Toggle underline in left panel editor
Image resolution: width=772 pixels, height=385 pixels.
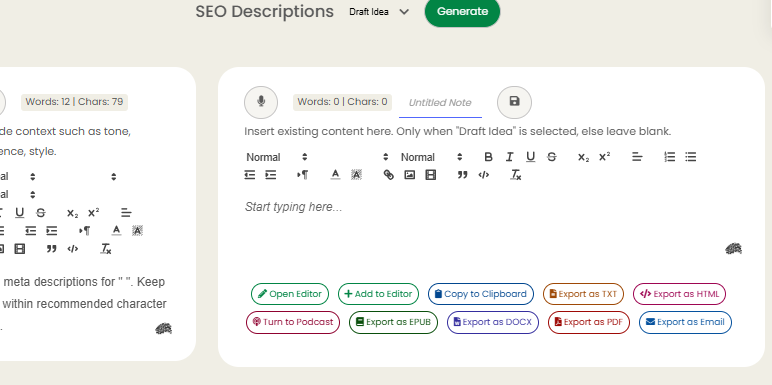point(20,213)
